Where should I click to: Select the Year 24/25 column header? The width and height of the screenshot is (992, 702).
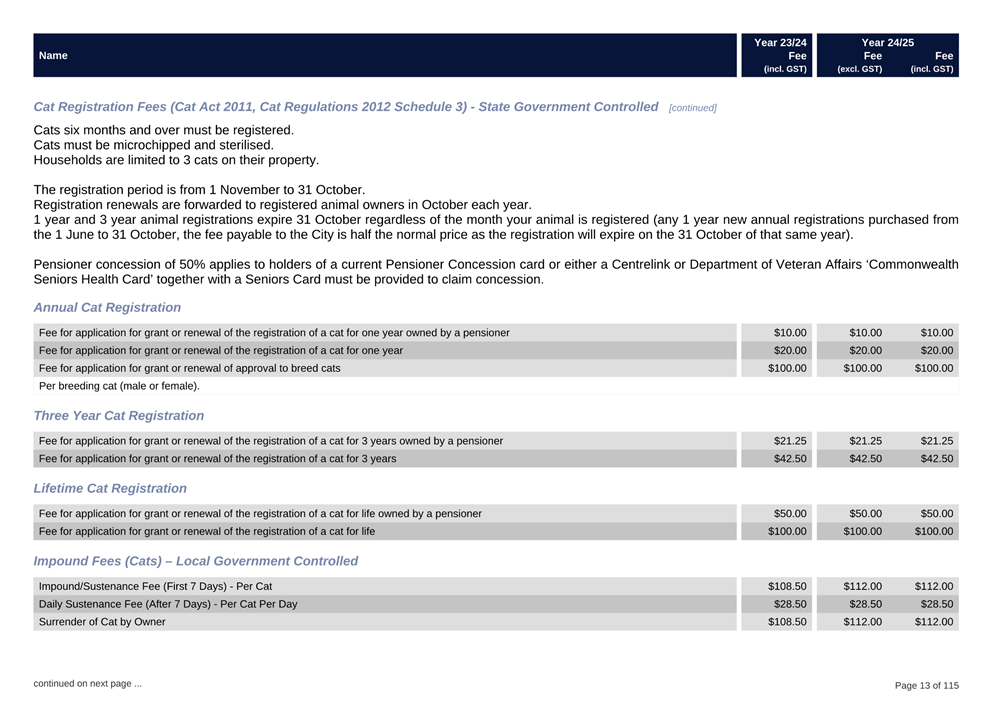pos(887,43)
